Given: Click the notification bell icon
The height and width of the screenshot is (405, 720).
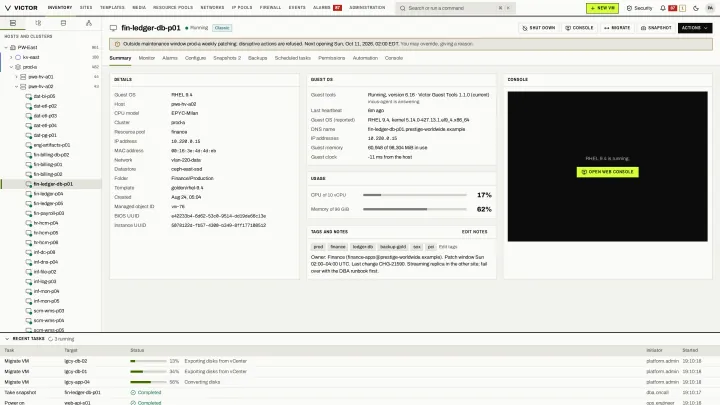Looking at the screenshot, I should [x=663, y=8].
